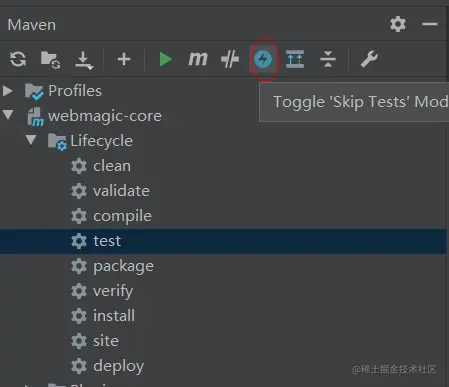Click Generate Sources and Update Folders icon
Image resolution: width=449 pixels, height=387 pixels.
point(50,60)
